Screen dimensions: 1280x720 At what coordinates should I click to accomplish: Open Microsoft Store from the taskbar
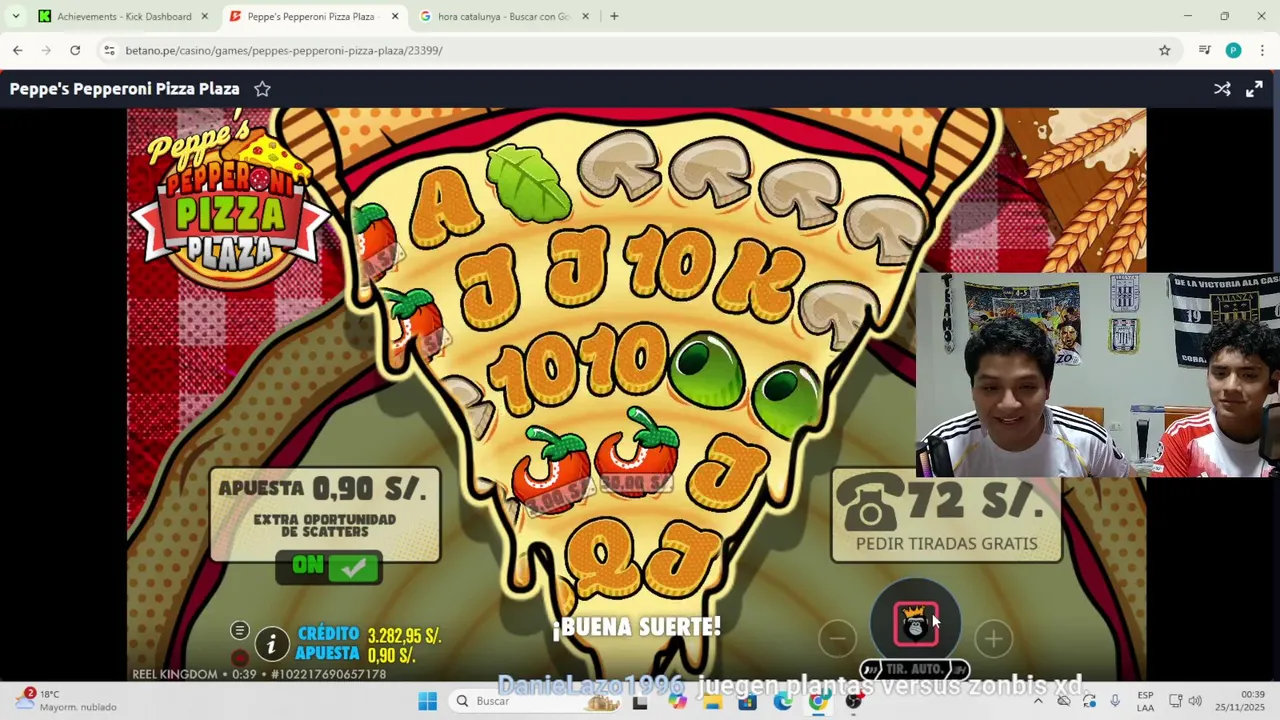click(748, 701)
